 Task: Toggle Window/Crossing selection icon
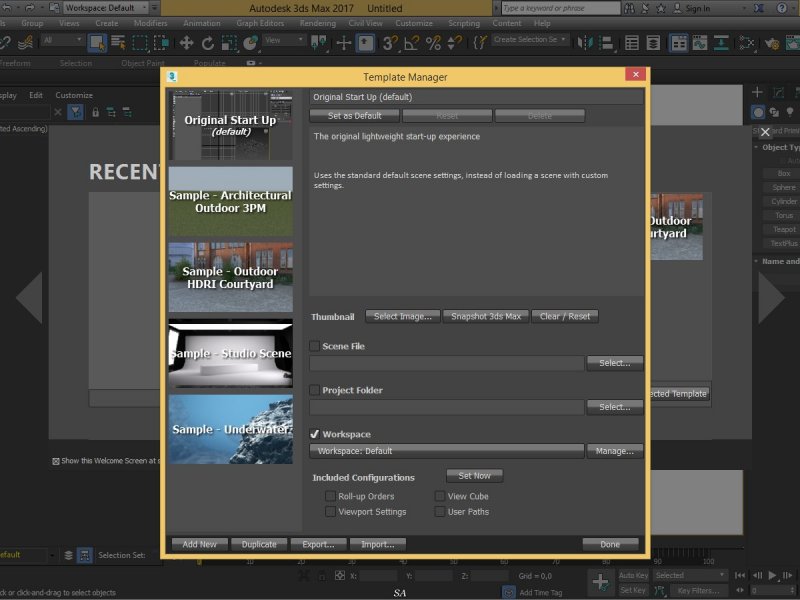coord(161,43)
